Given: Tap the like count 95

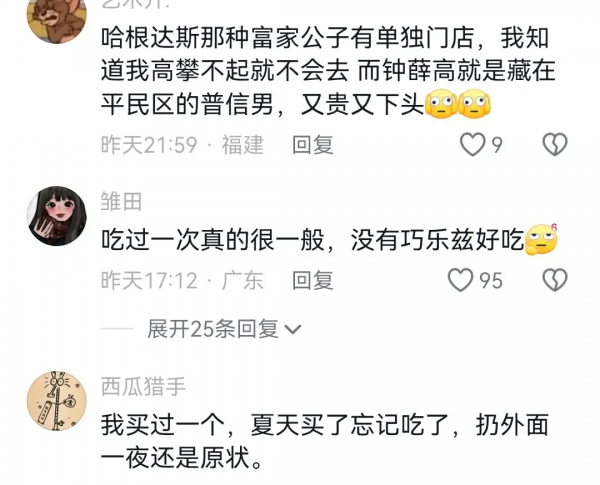Looking at the screenshot, I should point(491,280).
